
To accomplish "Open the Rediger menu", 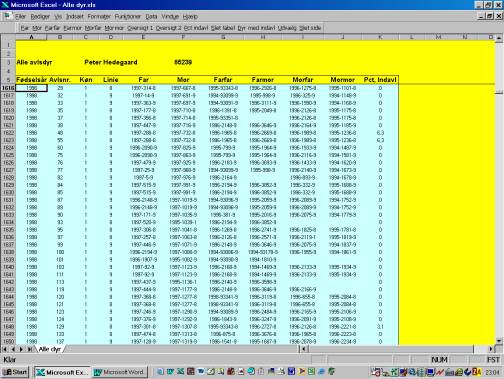I will point(40,16).
